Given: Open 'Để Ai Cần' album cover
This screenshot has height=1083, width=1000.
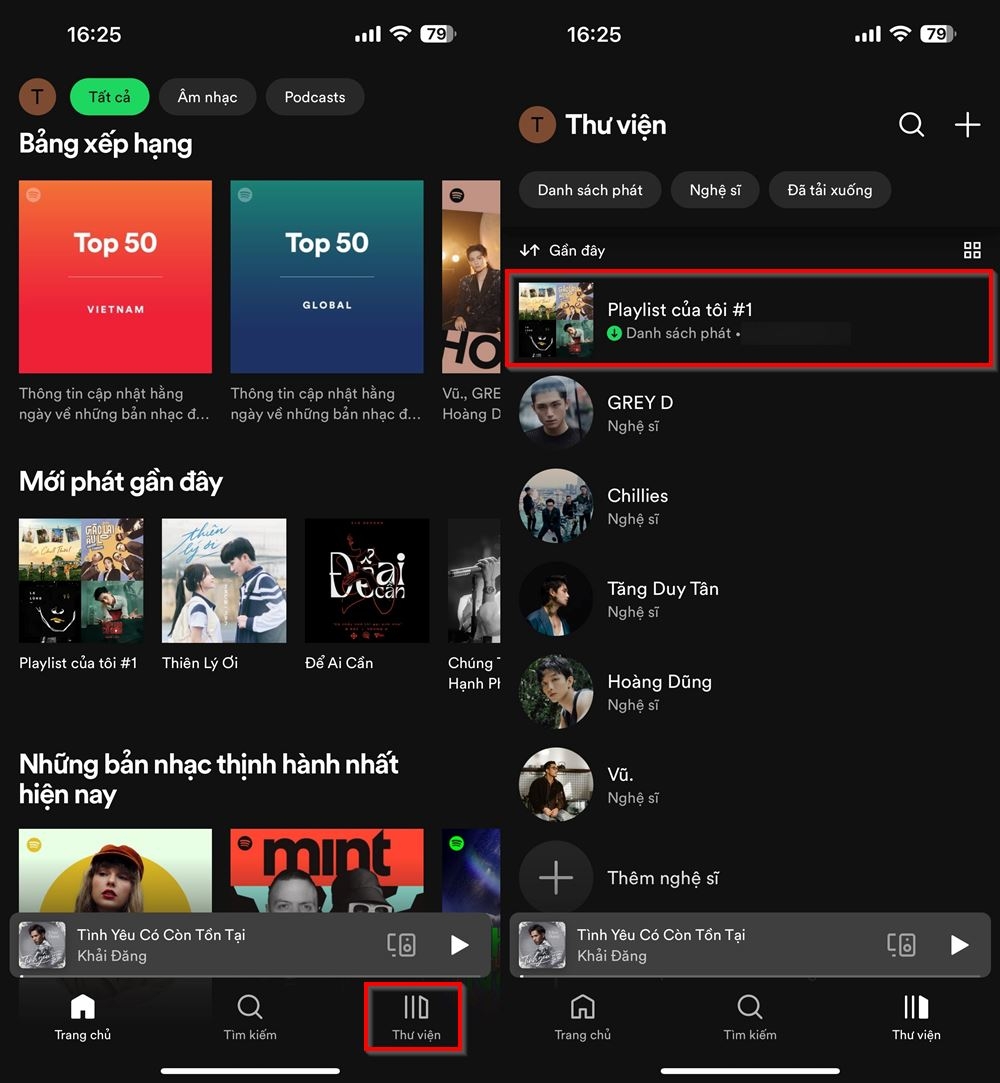Looking at the screenshot, I should coord(367,581).
